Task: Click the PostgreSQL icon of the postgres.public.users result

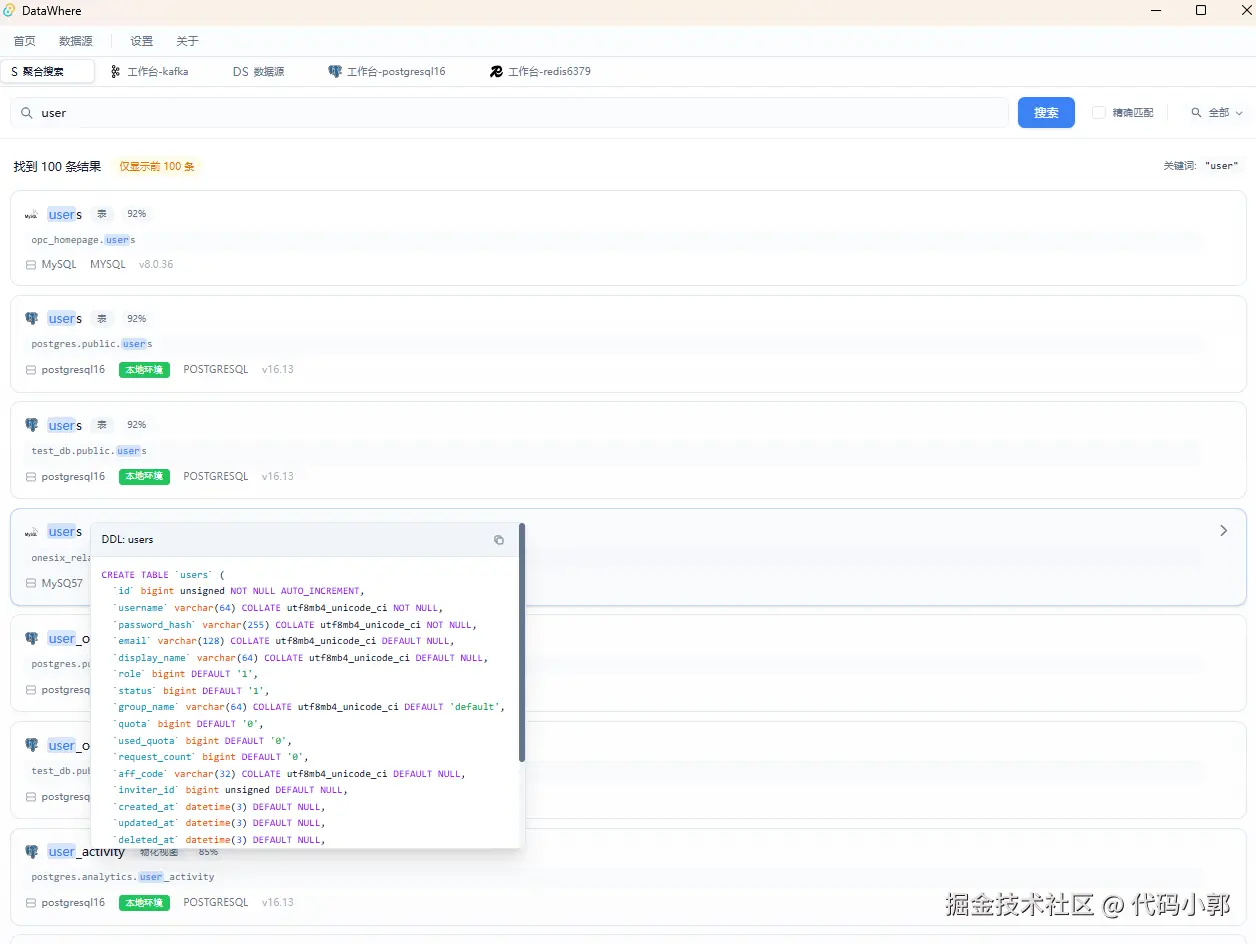Action: tap(32, 319)
